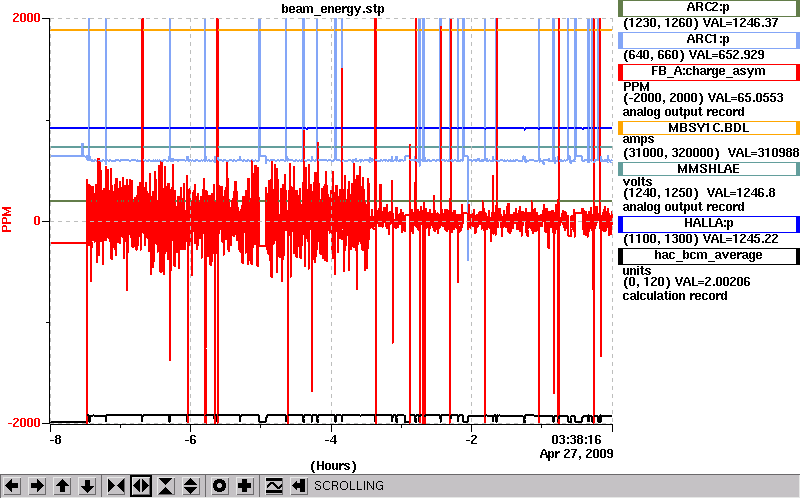Click the -2 hours x-axis label

click(x=471, y=439)
